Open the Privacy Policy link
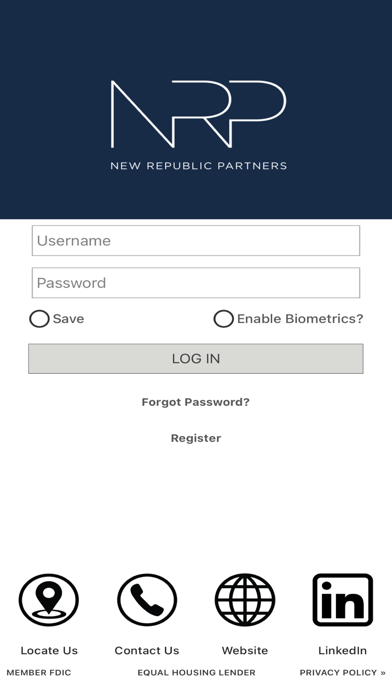The width and height of the screenshot is (392, 696). click(343, 672)
